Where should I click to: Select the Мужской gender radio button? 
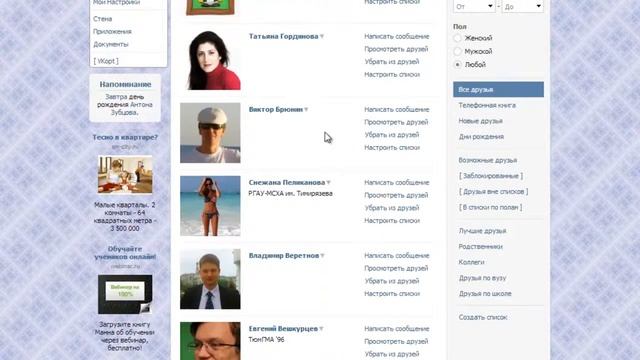(458, 51)
